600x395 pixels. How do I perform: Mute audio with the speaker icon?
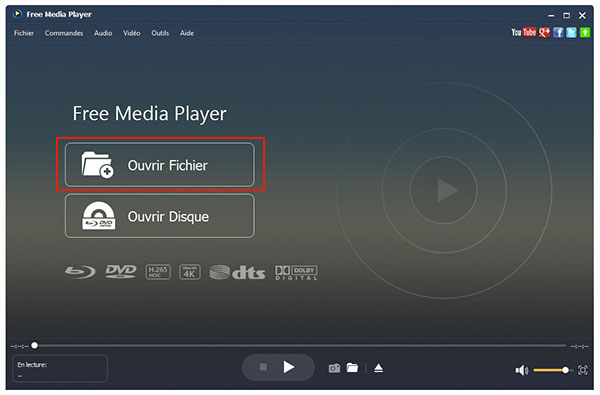522,370
